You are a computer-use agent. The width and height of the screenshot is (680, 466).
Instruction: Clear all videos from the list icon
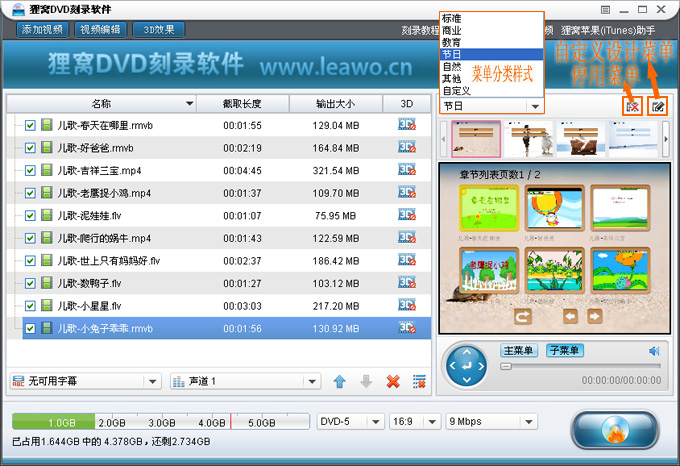pyautogui.click(x=419, y=381)
